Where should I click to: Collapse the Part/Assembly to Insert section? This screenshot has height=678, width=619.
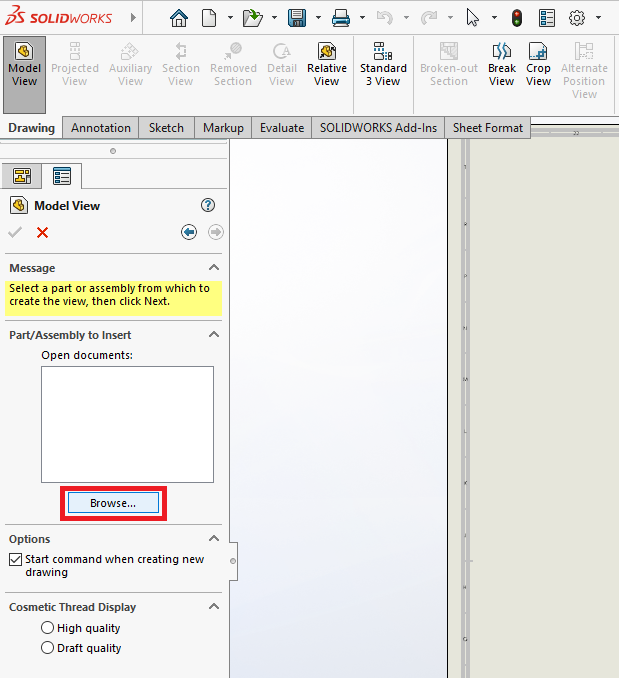(x=214, y=335)
